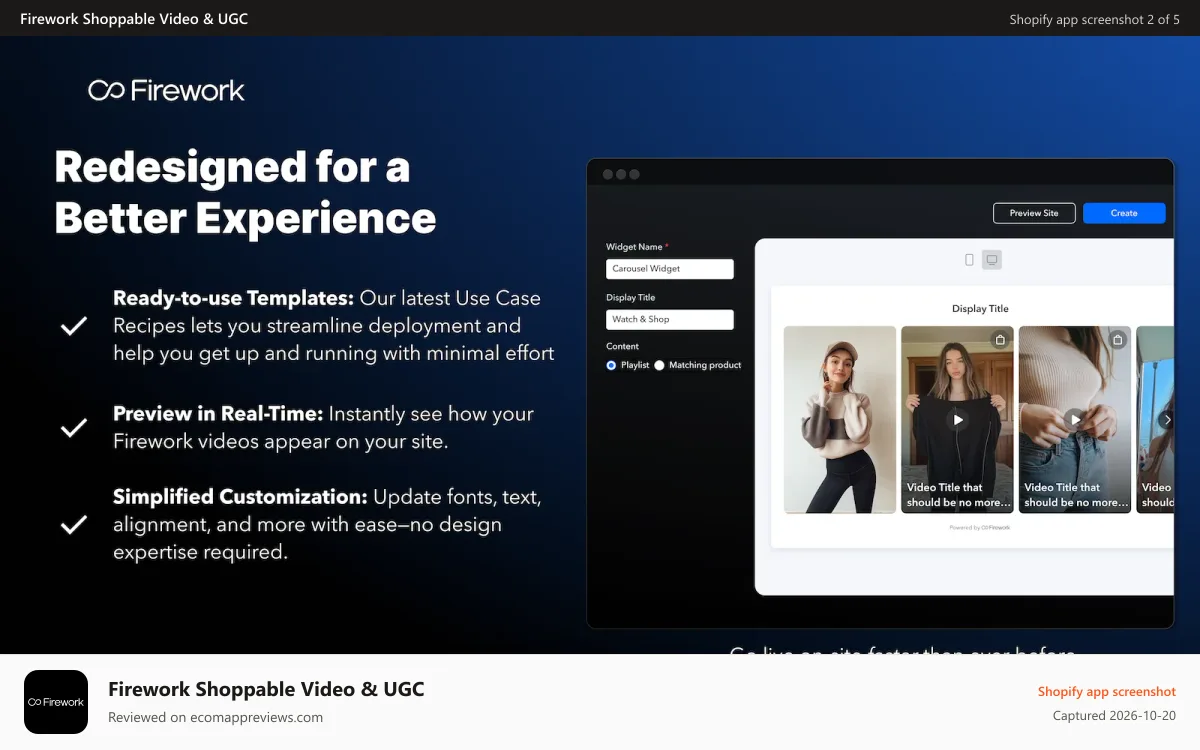Focus the Widget Name field
Screen dimensions: 1200x750
pyautogui.click(x=670, y=269)
